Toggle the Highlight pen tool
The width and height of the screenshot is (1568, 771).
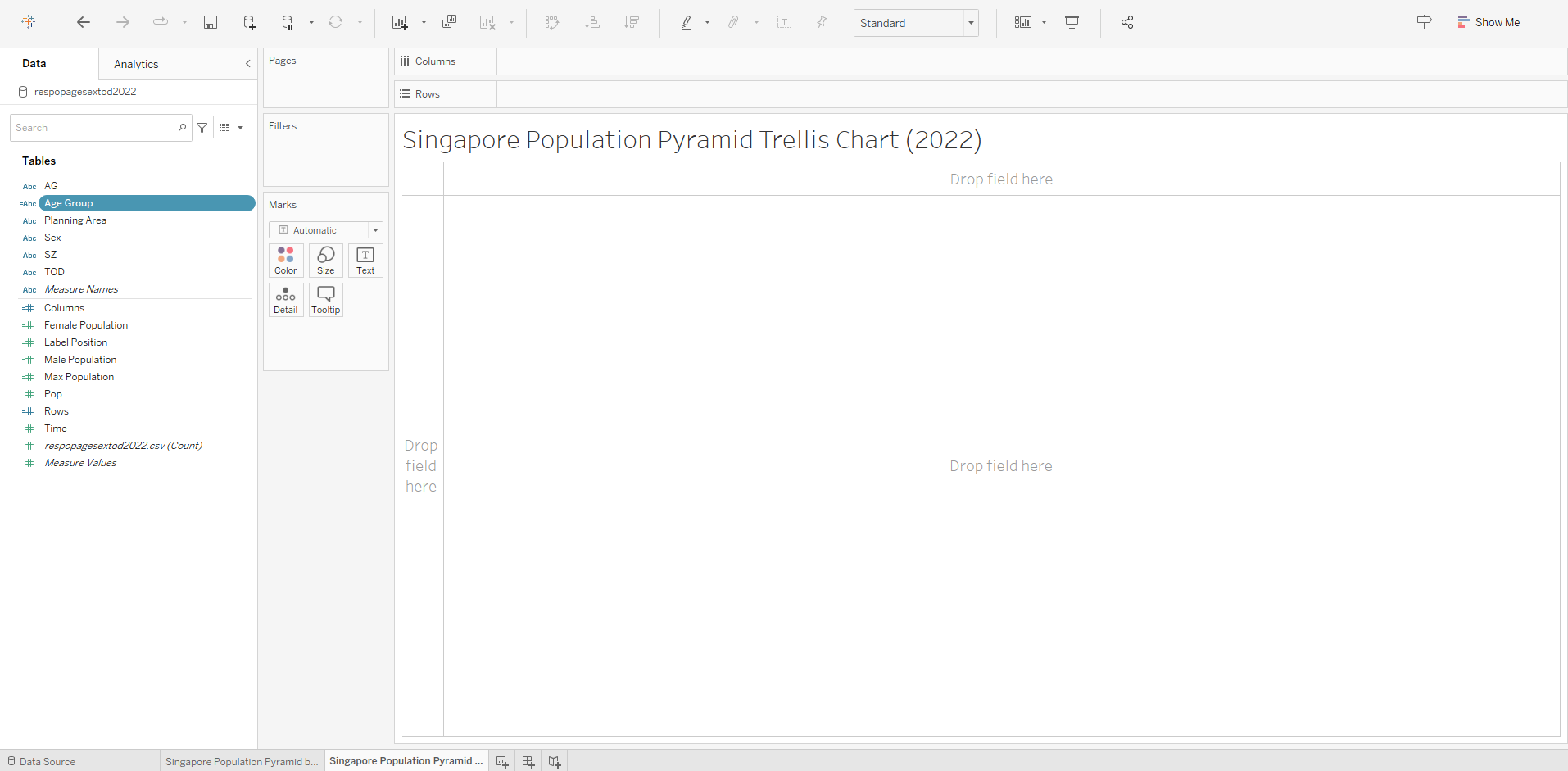[x=687, y=22]
